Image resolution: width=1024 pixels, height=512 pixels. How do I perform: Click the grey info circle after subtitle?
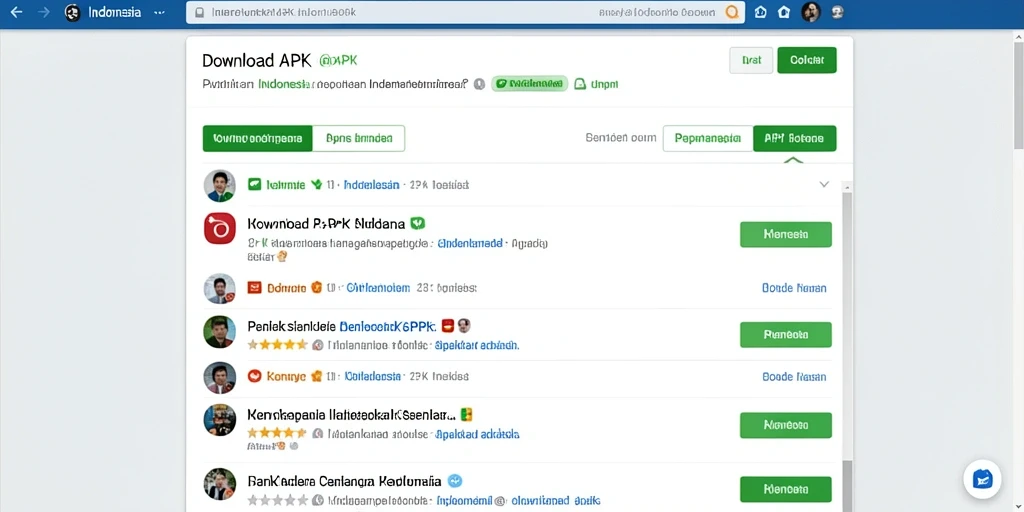(479, 84)
